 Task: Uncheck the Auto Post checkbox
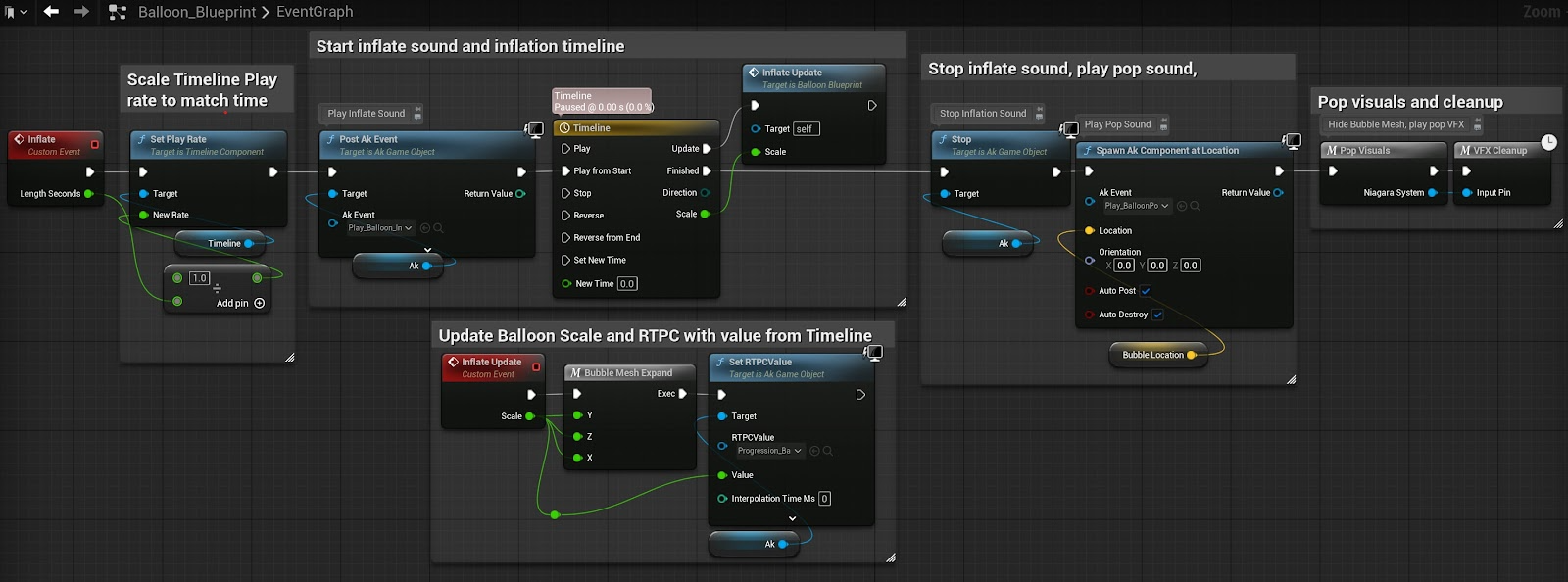tap(1145, 291)
